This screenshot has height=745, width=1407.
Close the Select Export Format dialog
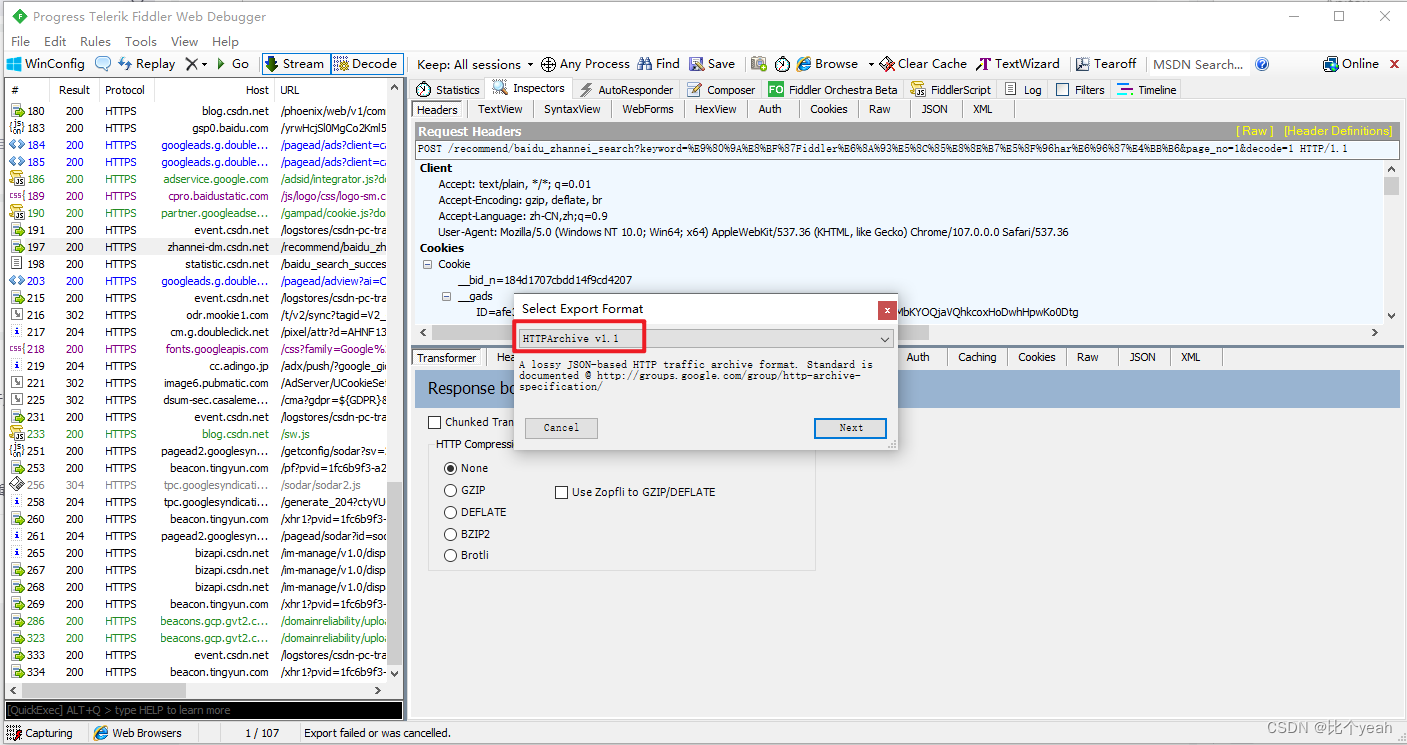885,310
